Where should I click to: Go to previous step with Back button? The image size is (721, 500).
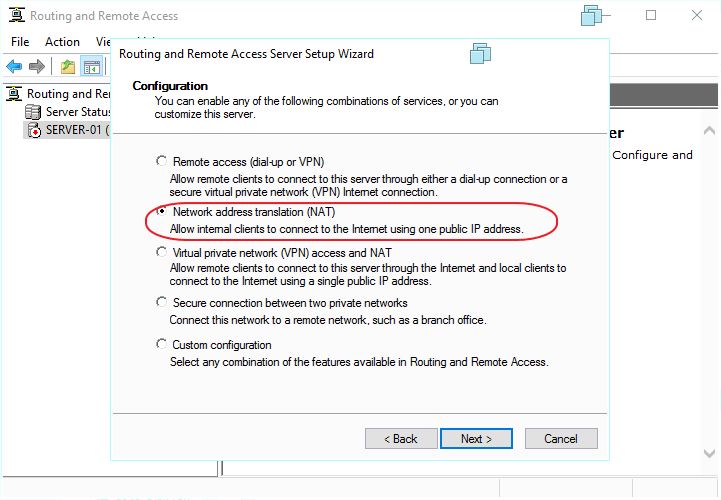[401, 438]
